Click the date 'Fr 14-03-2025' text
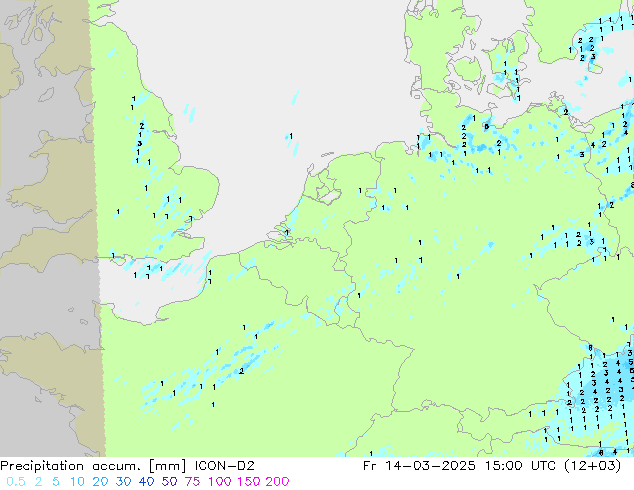The height and width of the screenshot is (490, 634). coord(419,466)
